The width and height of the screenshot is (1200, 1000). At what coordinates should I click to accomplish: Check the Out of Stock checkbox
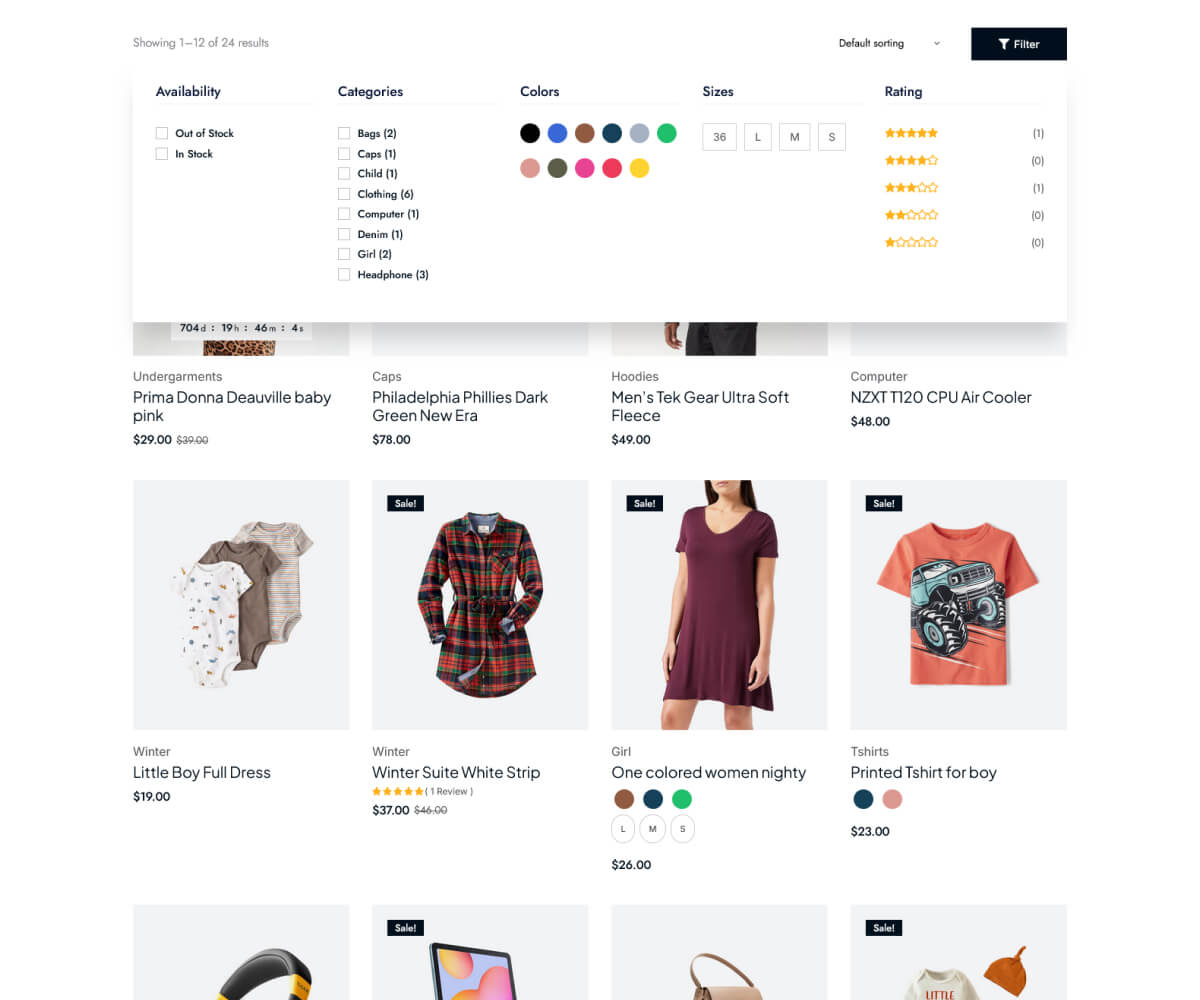click(x=162, y=133)
